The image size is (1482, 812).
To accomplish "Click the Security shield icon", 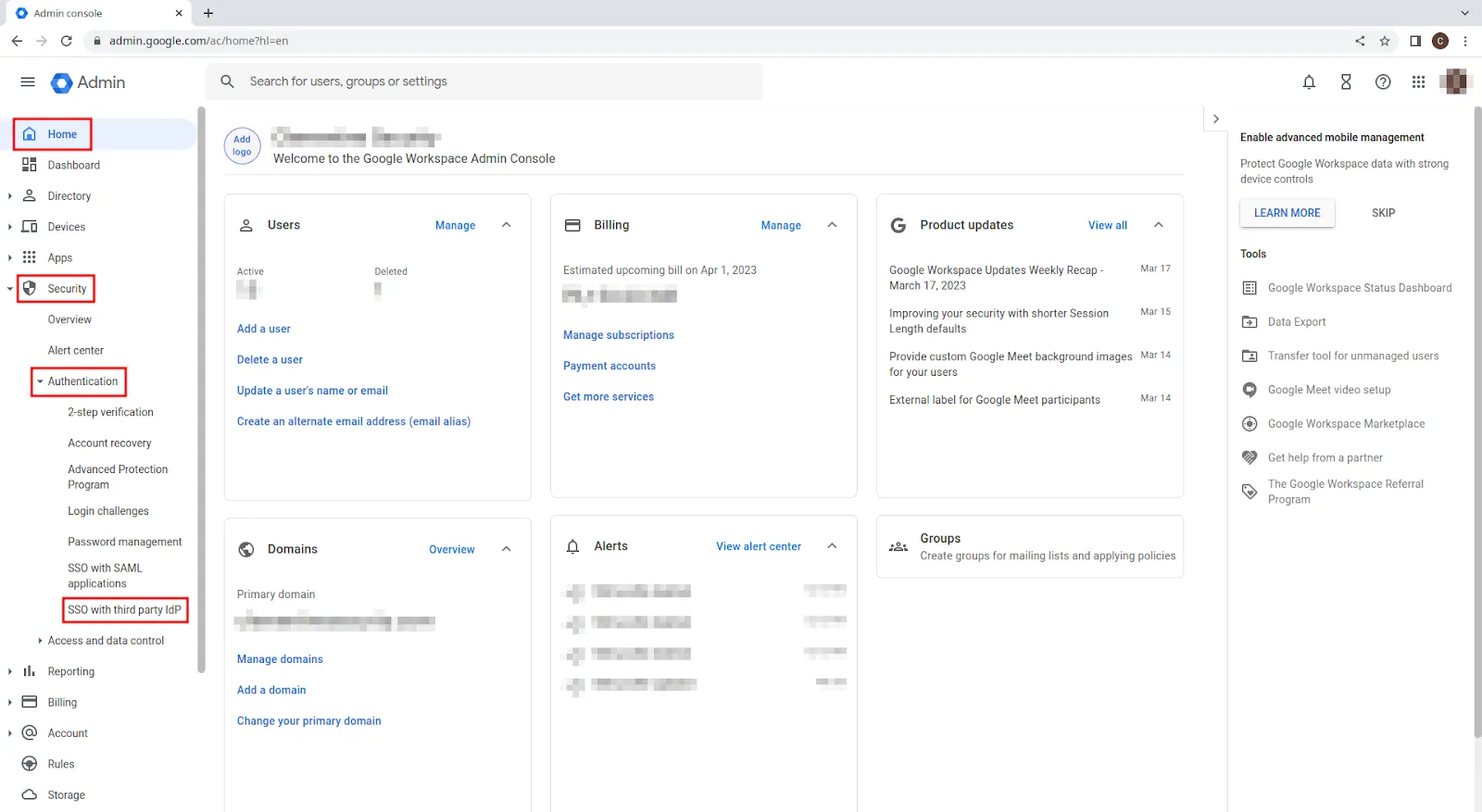I will click(30, 289).
